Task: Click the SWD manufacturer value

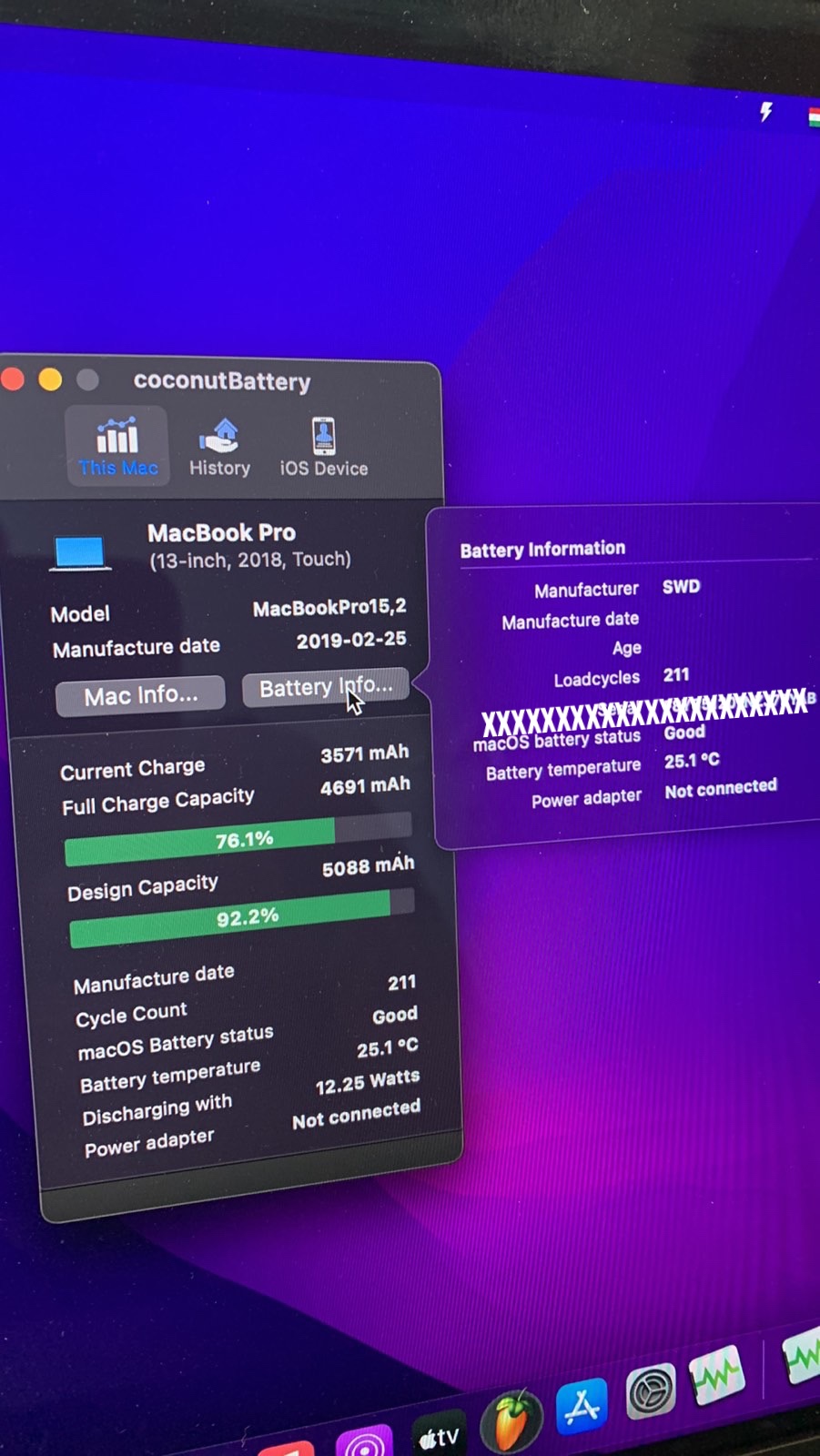Action: [682, 586]
